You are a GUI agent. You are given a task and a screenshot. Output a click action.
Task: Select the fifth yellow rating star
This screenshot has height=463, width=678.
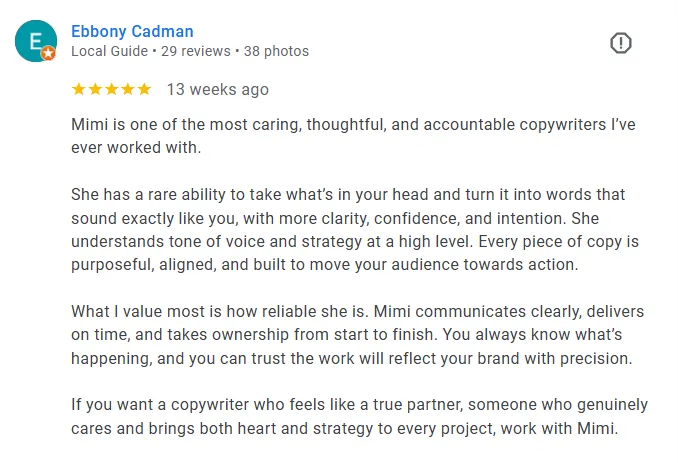click(144, 89)
